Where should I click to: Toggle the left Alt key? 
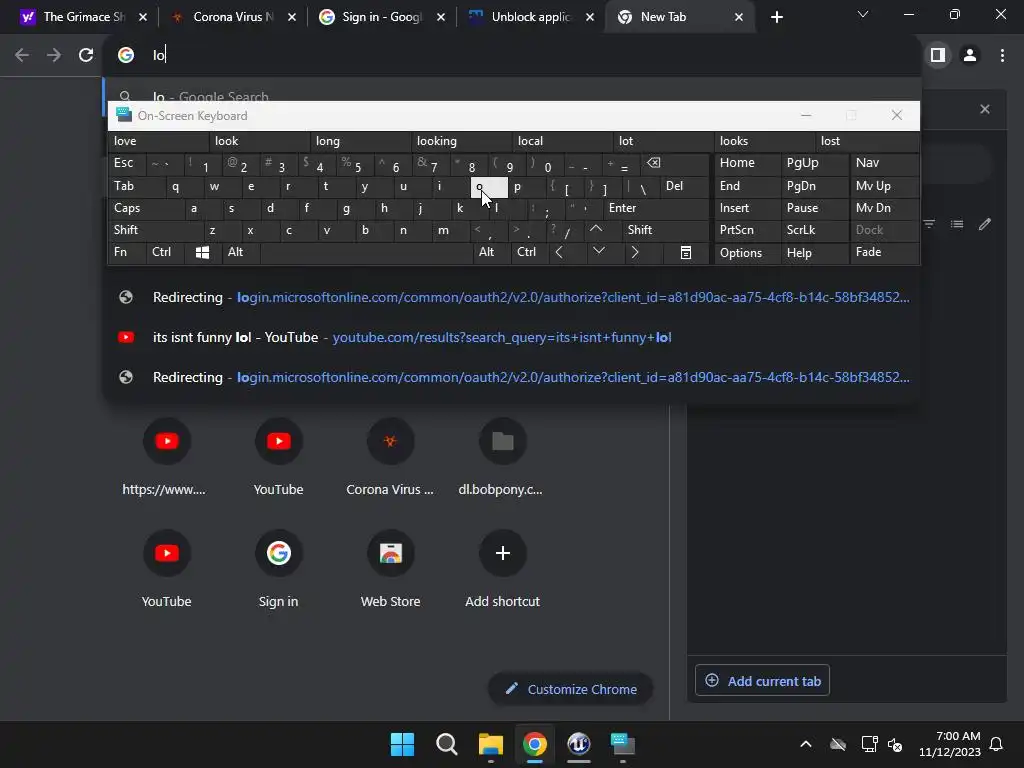tap(240, 252)
